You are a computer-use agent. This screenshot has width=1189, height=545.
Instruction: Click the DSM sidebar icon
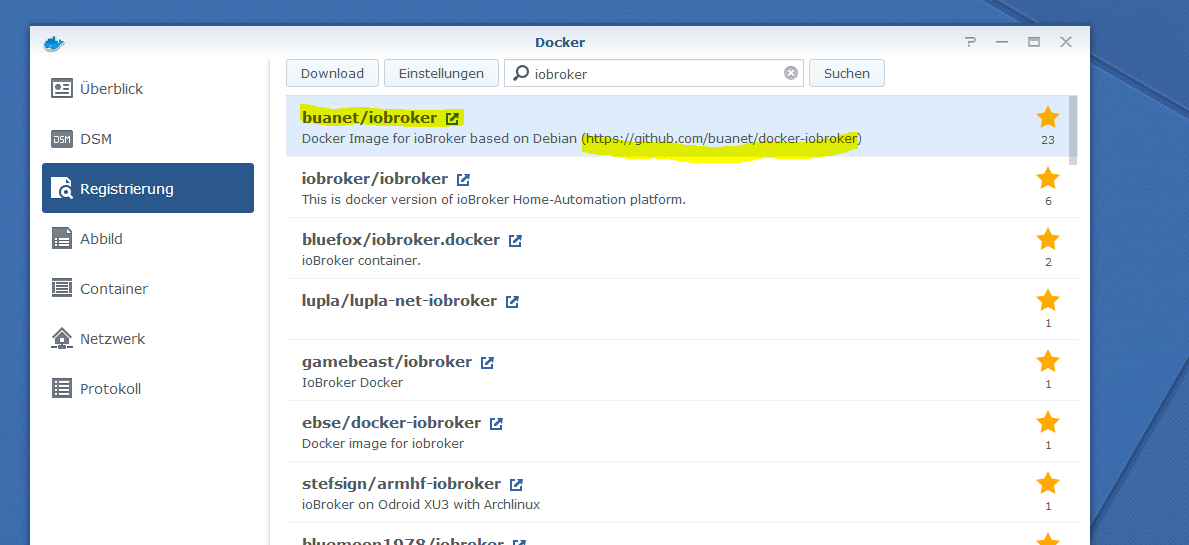pyautogui.click(x=61, y=139)
